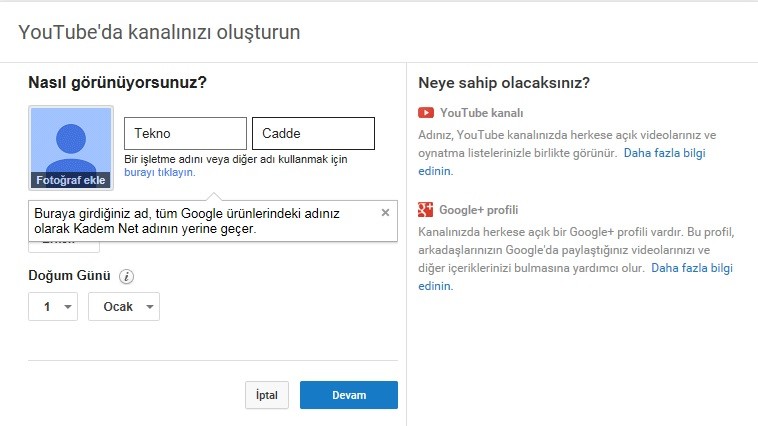This screenshot has width=758, height=426.
Task: Open Daha fazla bilgi edinin under YouTube kanalı
Action: click(664, 153)
